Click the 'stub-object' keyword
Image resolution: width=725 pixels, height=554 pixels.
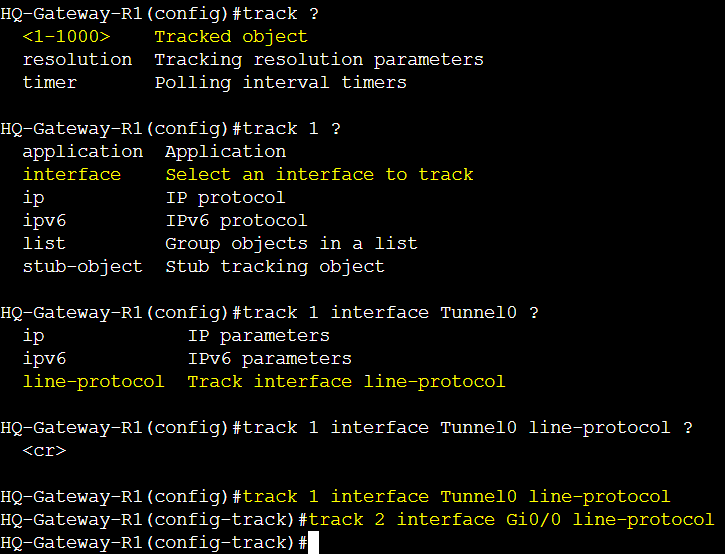(x=83, y=267)
